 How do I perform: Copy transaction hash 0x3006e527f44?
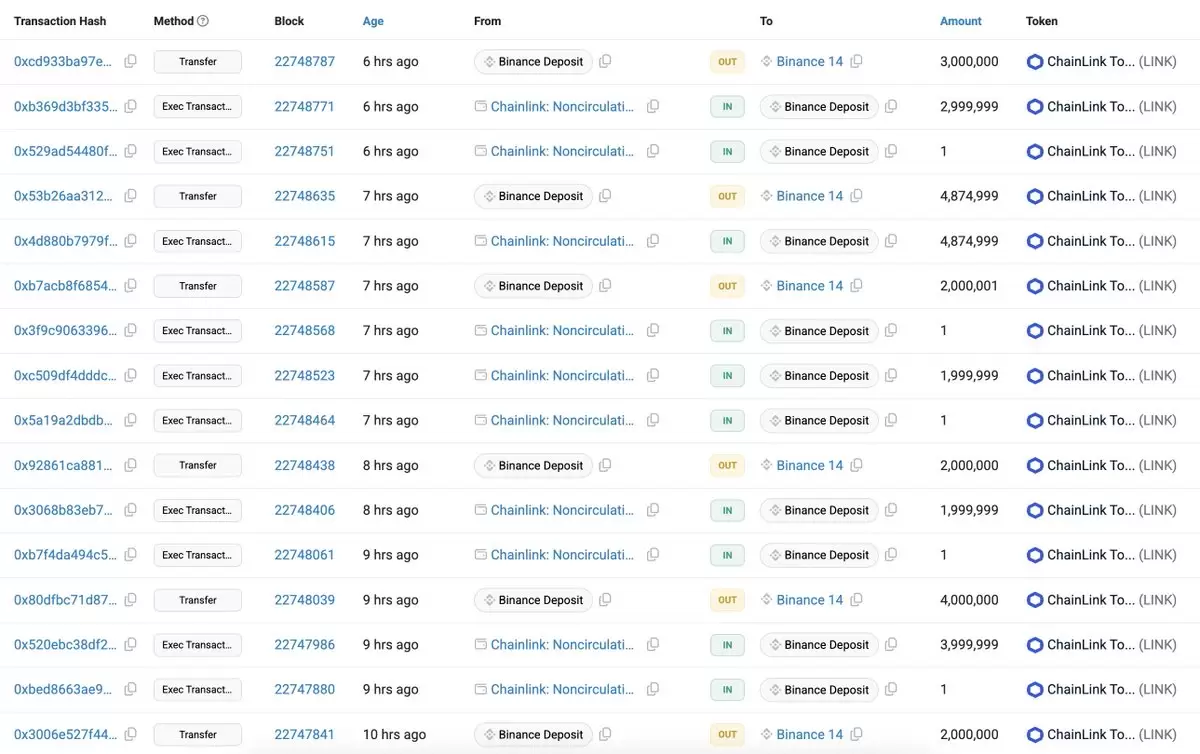coord(130,734)
